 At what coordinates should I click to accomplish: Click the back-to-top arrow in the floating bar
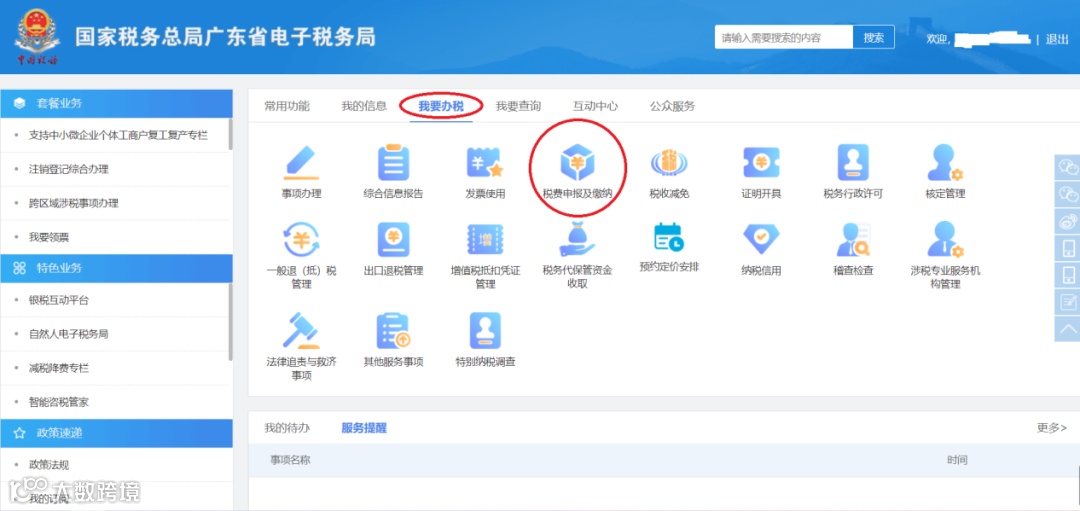pos(1068,328)
